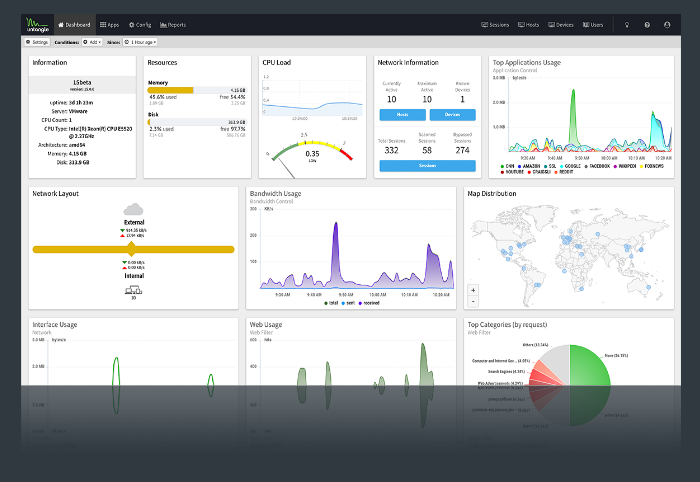Toggle the SSL series in legend
Screen dimensions: 700x482
[550, 166]
